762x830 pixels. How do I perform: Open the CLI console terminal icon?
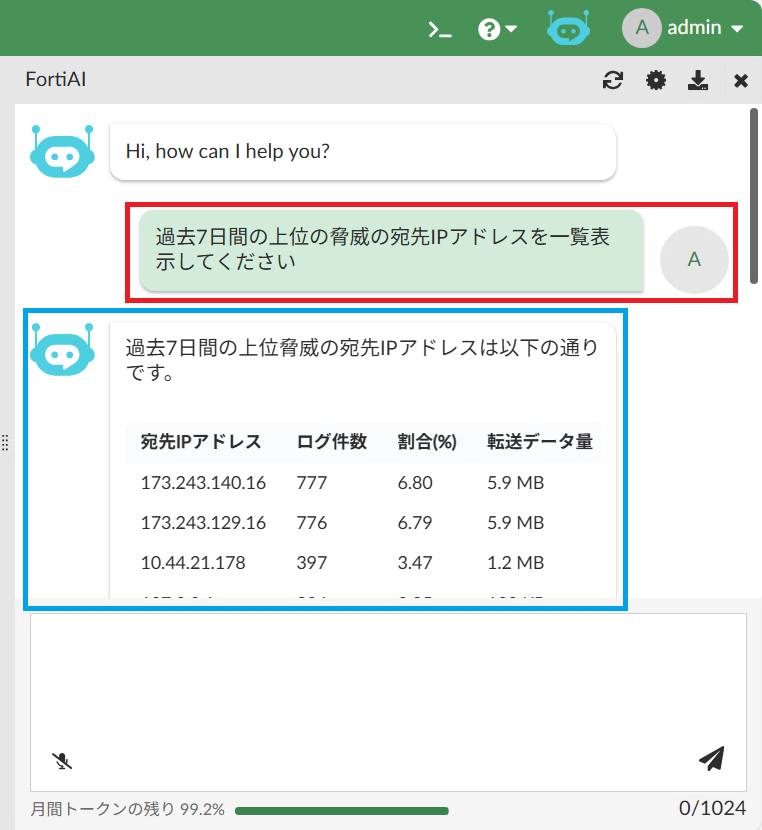pyautogui.click(x=440, y=29)
